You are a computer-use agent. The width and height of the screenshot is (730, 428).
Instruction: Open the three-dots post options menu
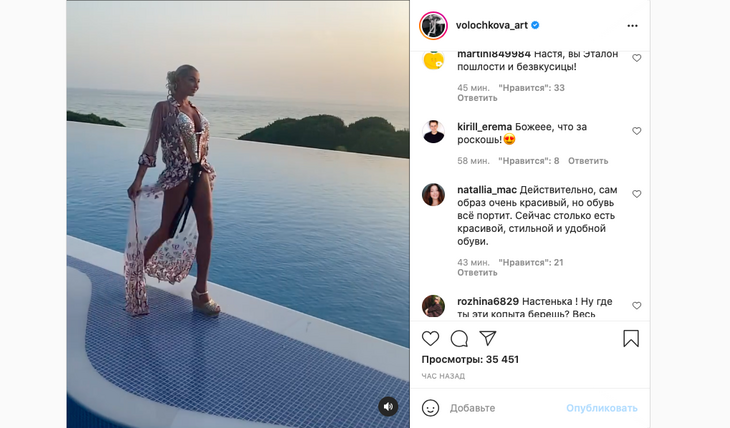coord(632,25)
